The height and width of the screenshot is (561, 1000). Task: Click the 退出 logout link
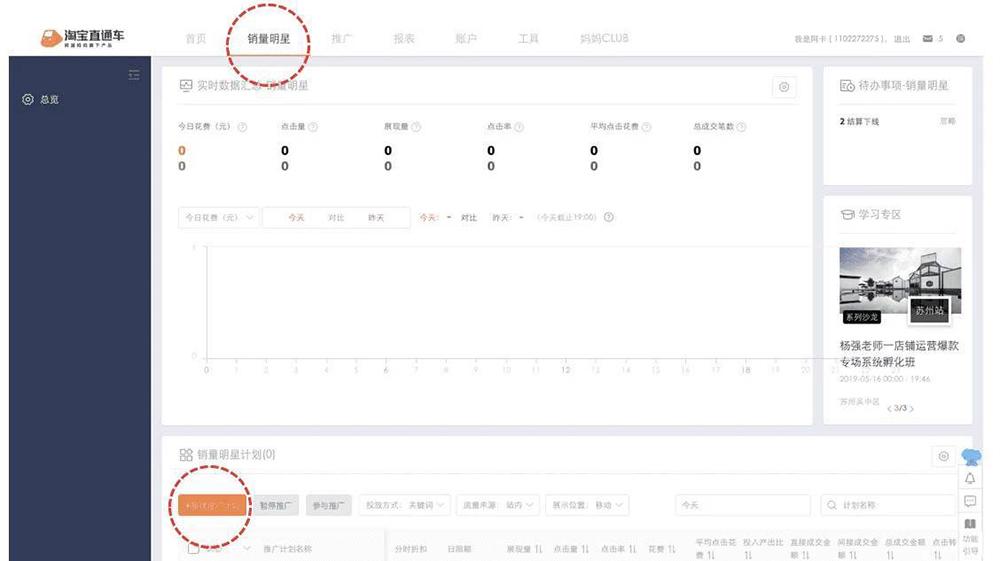[902, 39]
